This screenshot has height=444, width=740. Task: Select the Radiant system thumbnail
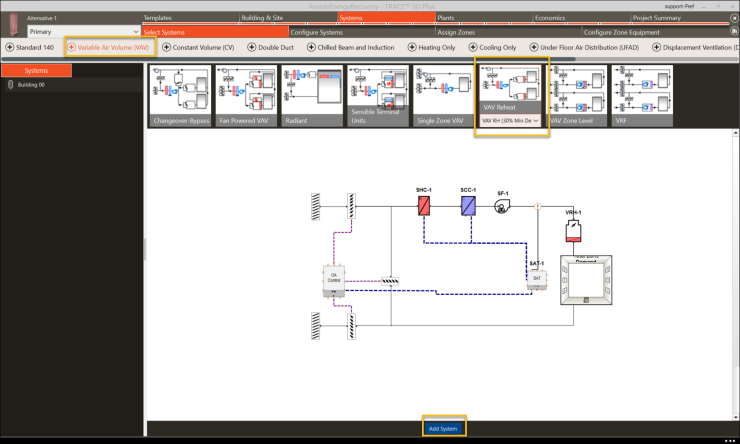(312, 96)
